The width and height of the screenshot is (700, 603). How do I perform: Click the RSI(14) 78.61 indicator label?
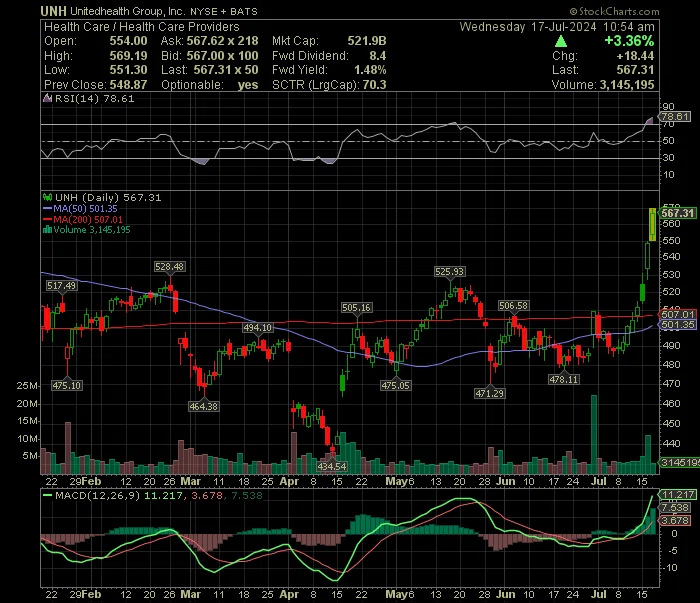(x=94, y=99)
